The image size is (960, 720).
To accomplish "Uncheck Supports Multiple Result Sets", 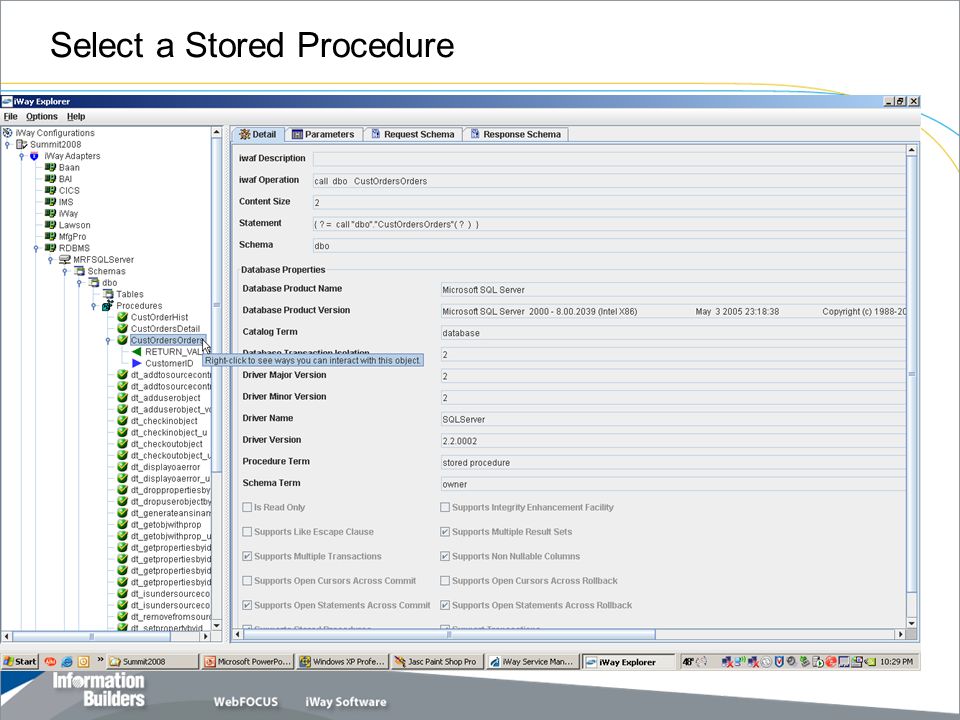I will click(445, 532).
